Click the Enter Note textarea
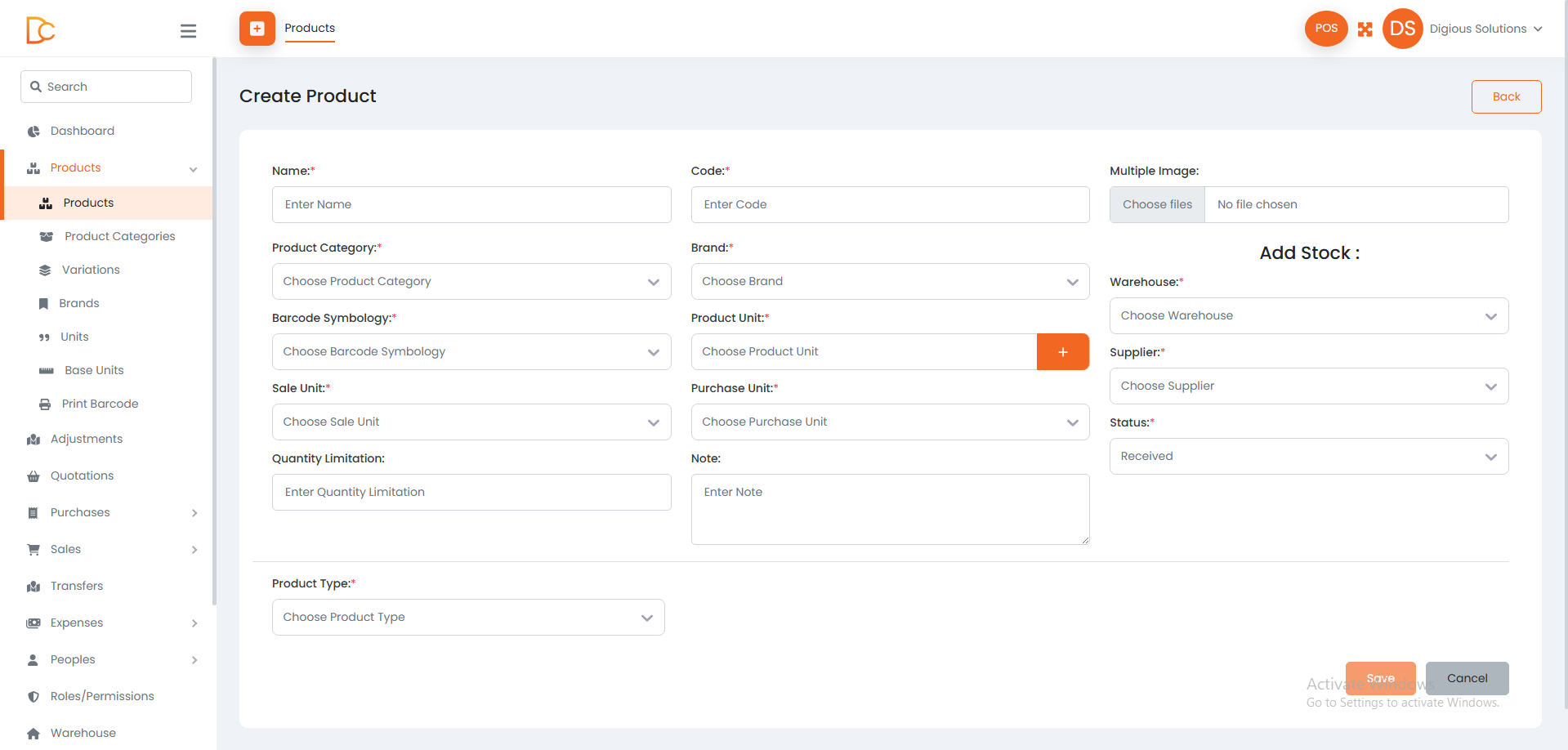Viewport: 1568px width, 750px height. tap(890, 509)
